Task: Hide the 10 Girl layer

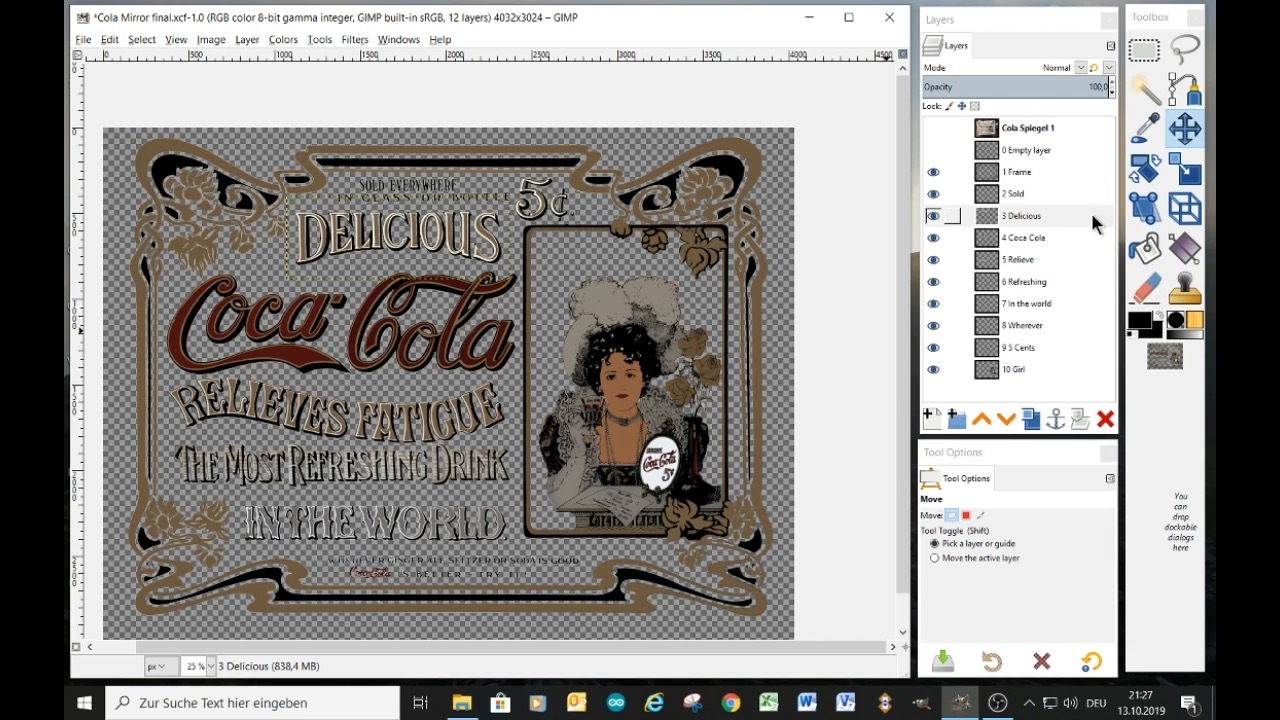Action: pyautogui.click(x=933, y=370)
